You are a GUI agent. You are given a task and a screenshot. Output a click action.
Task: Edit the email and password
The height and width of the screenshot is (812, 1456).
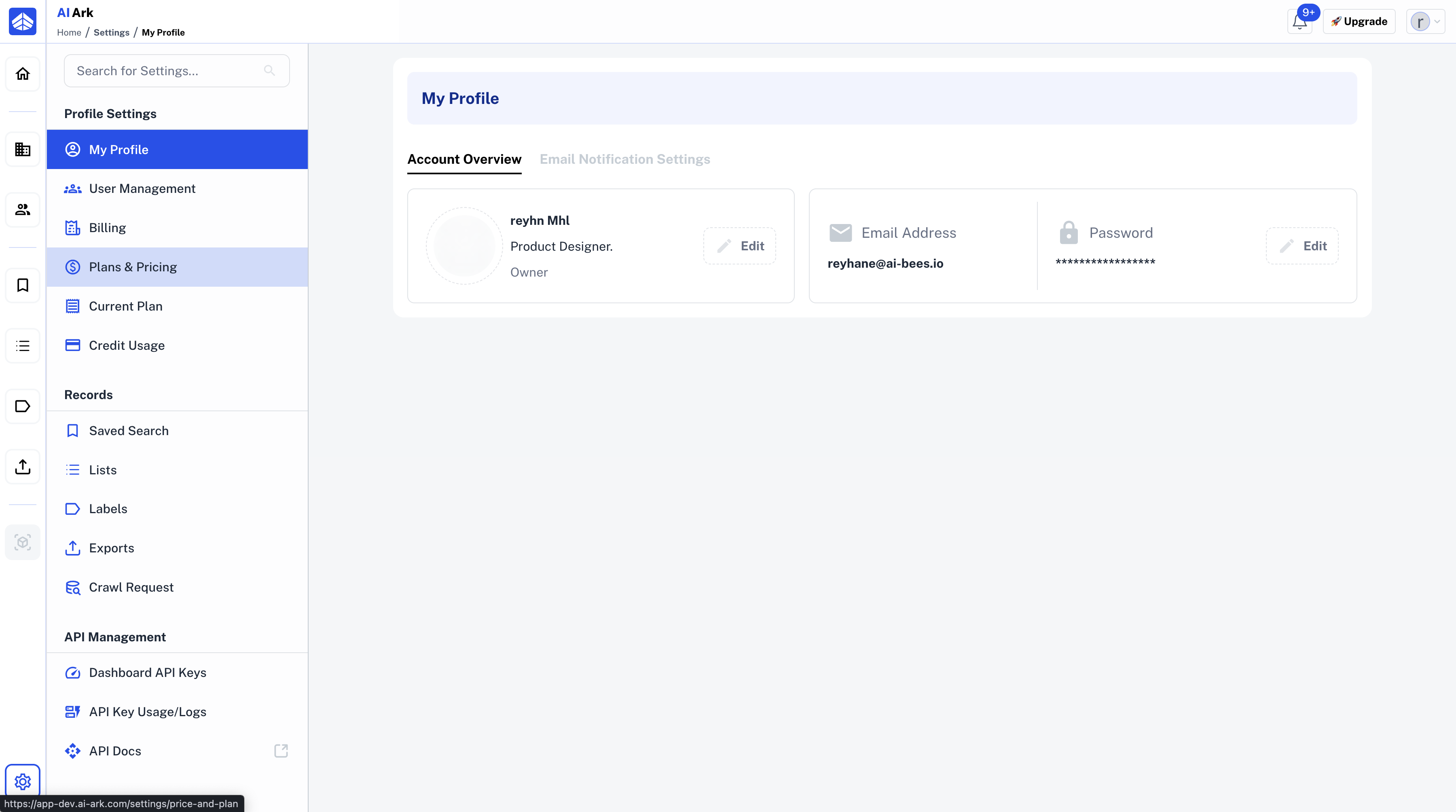coord(1302,246)
